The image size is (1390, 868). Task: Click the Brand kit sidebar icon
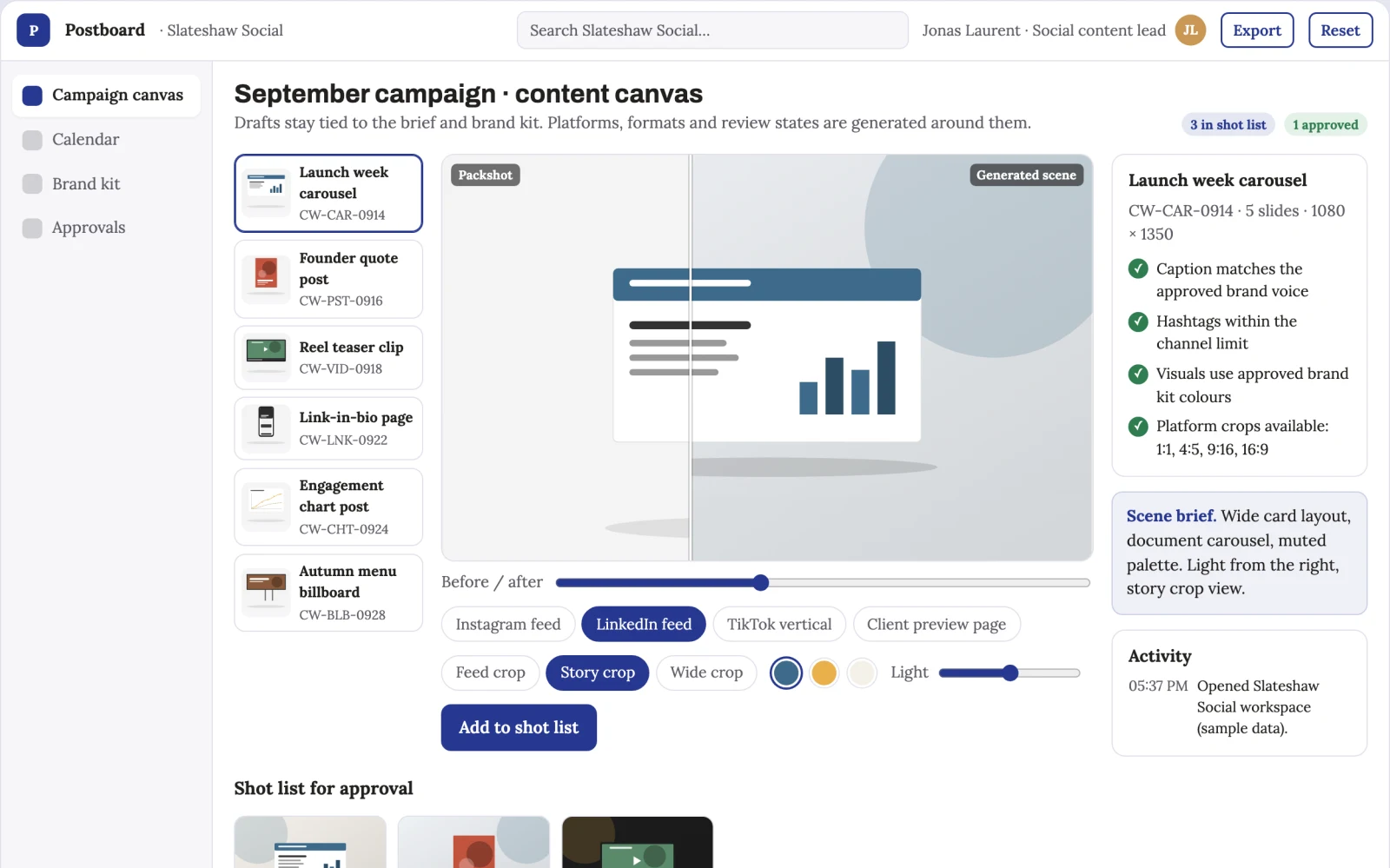pyautogui.click(x=32, y=184)
